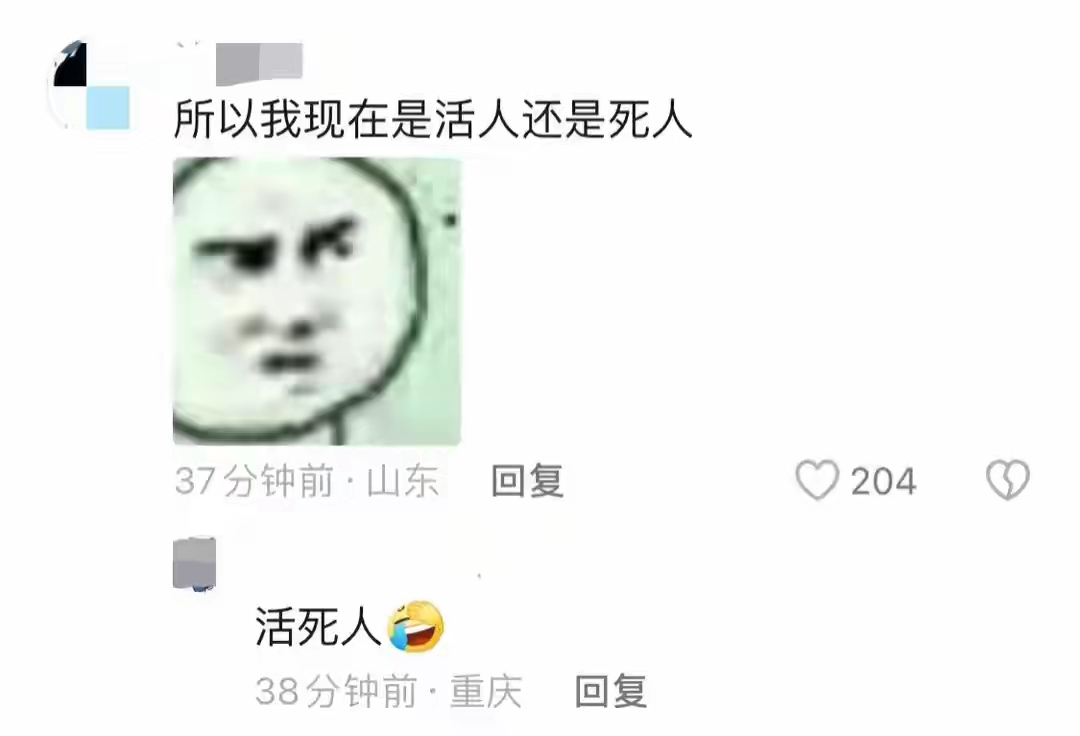Open the top commenter's avatar
1080x736 pixels.
[x=90, y=84]
